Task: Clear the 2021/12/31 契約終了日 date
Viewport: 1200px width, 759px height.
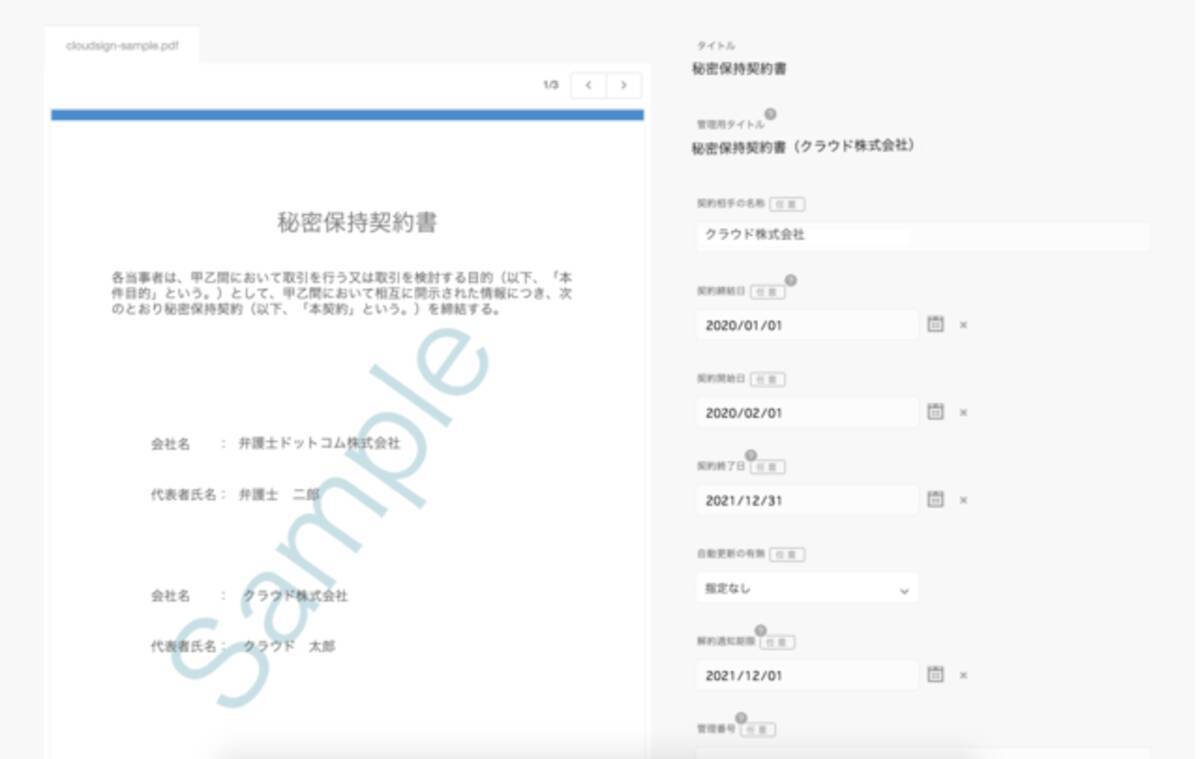Action: coord(963,500)
